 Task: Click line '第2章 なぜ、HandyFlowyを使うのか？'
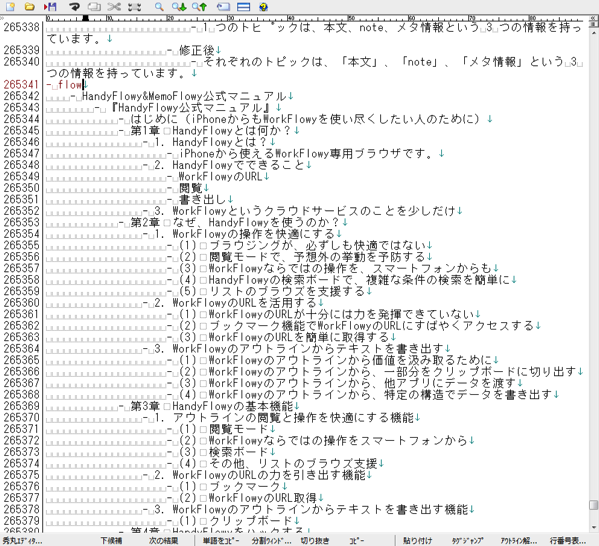235,222
